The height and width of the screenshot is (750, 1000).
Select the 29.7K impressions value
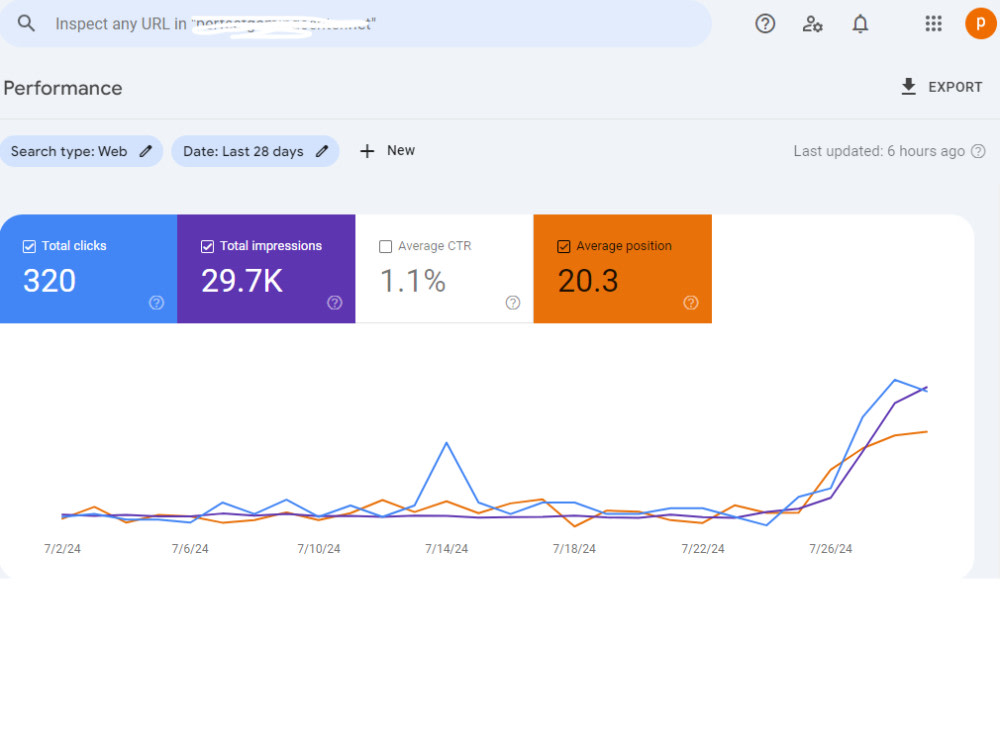pyautogui.click(x=242, y=281)
